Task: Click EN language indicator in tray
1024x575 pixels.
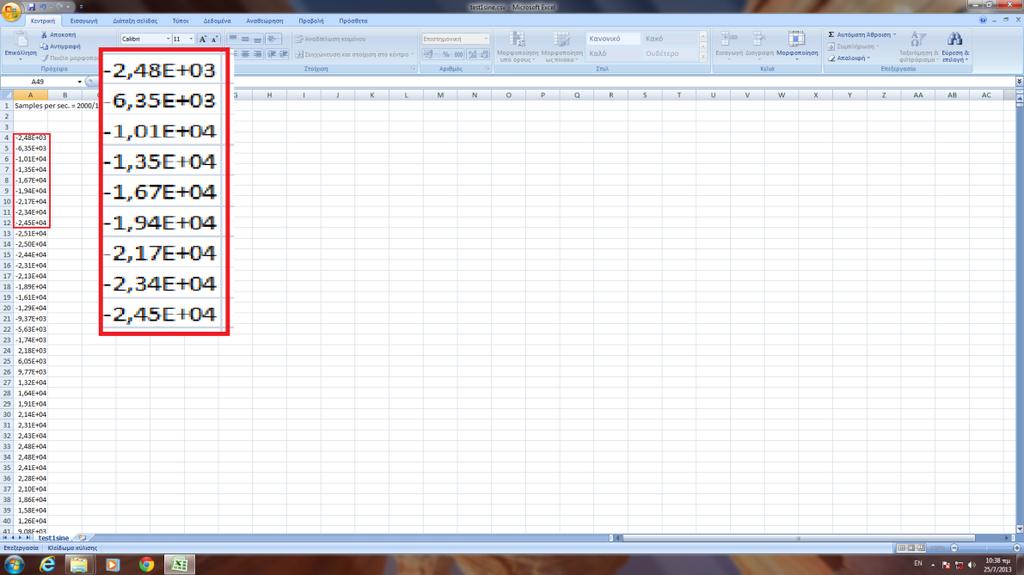Action: click(918, 564)
